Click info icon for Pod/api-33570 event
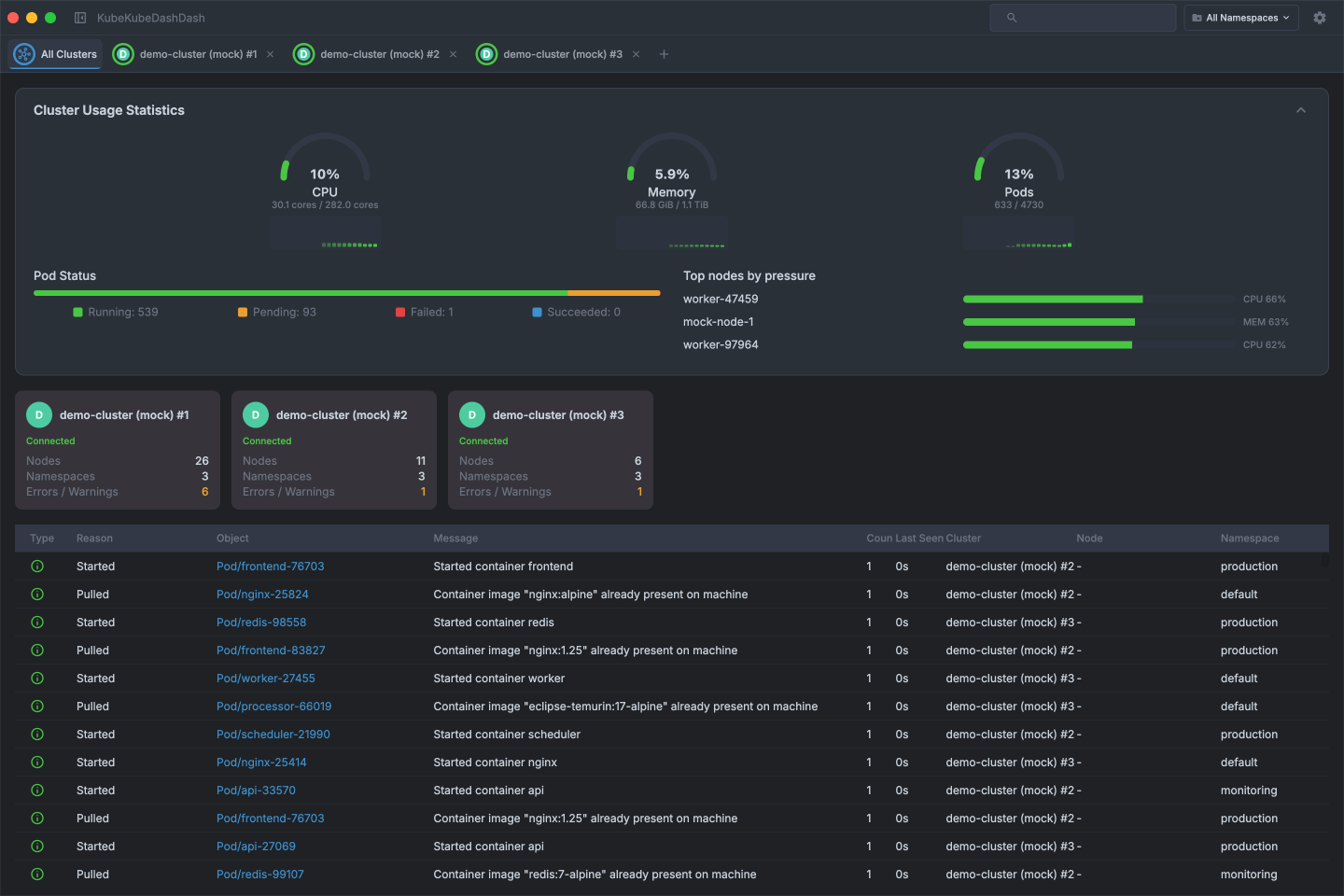This screenshot has width=1344, height=896. [x=37, y=791]
